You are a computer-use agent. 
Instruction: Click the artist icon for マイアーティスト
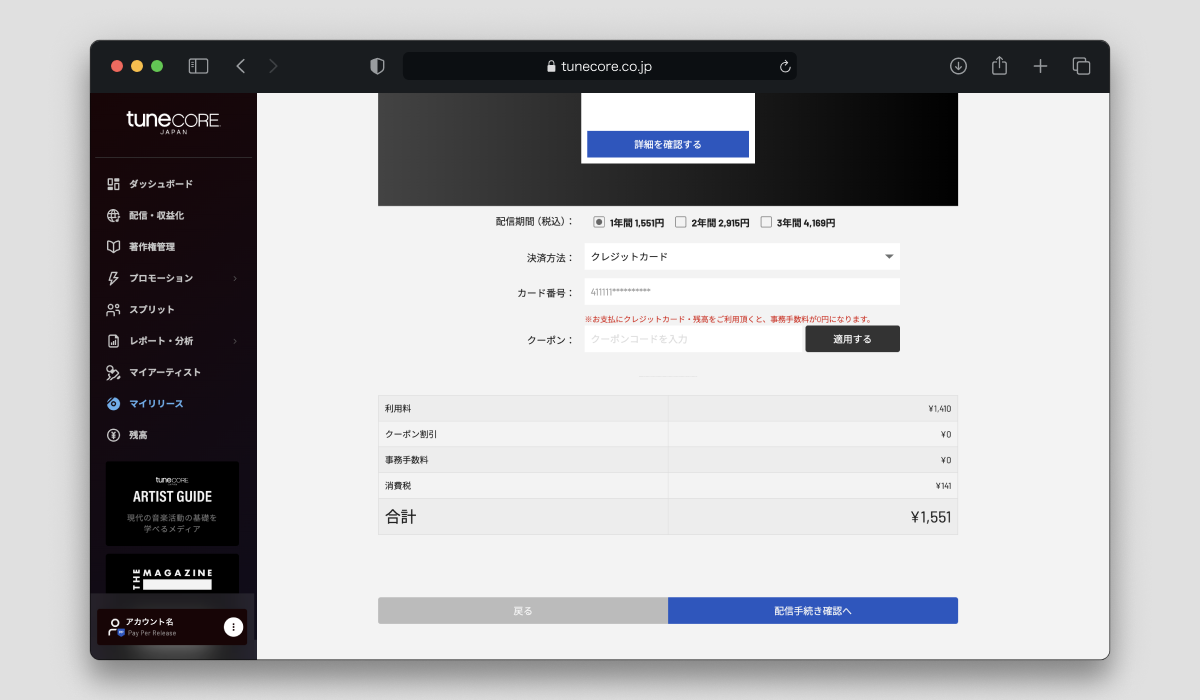[x=113, y=372]
